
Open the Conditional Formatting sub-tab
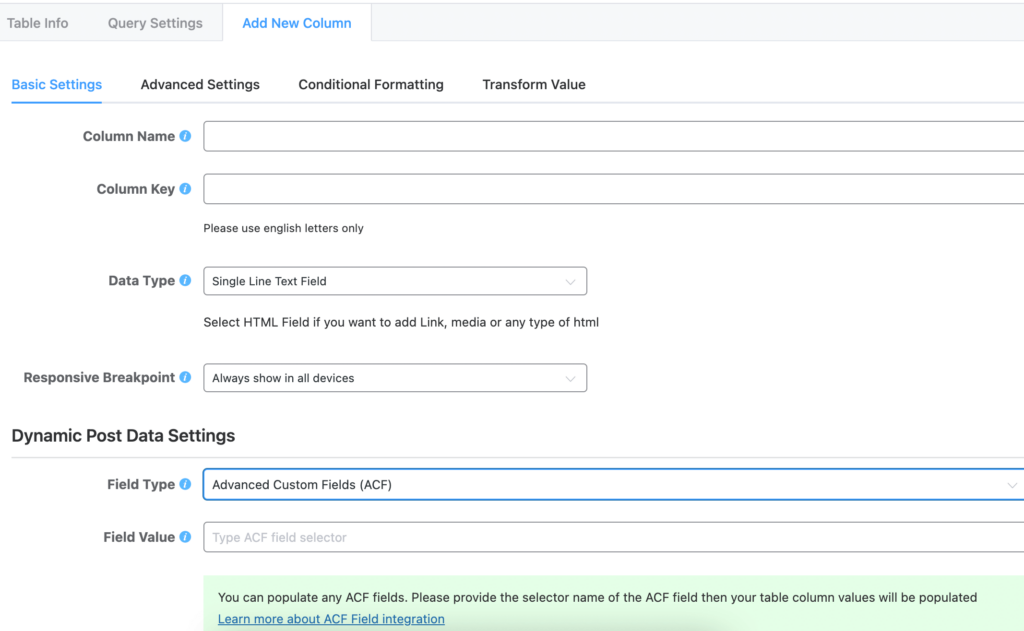[371, 84]
